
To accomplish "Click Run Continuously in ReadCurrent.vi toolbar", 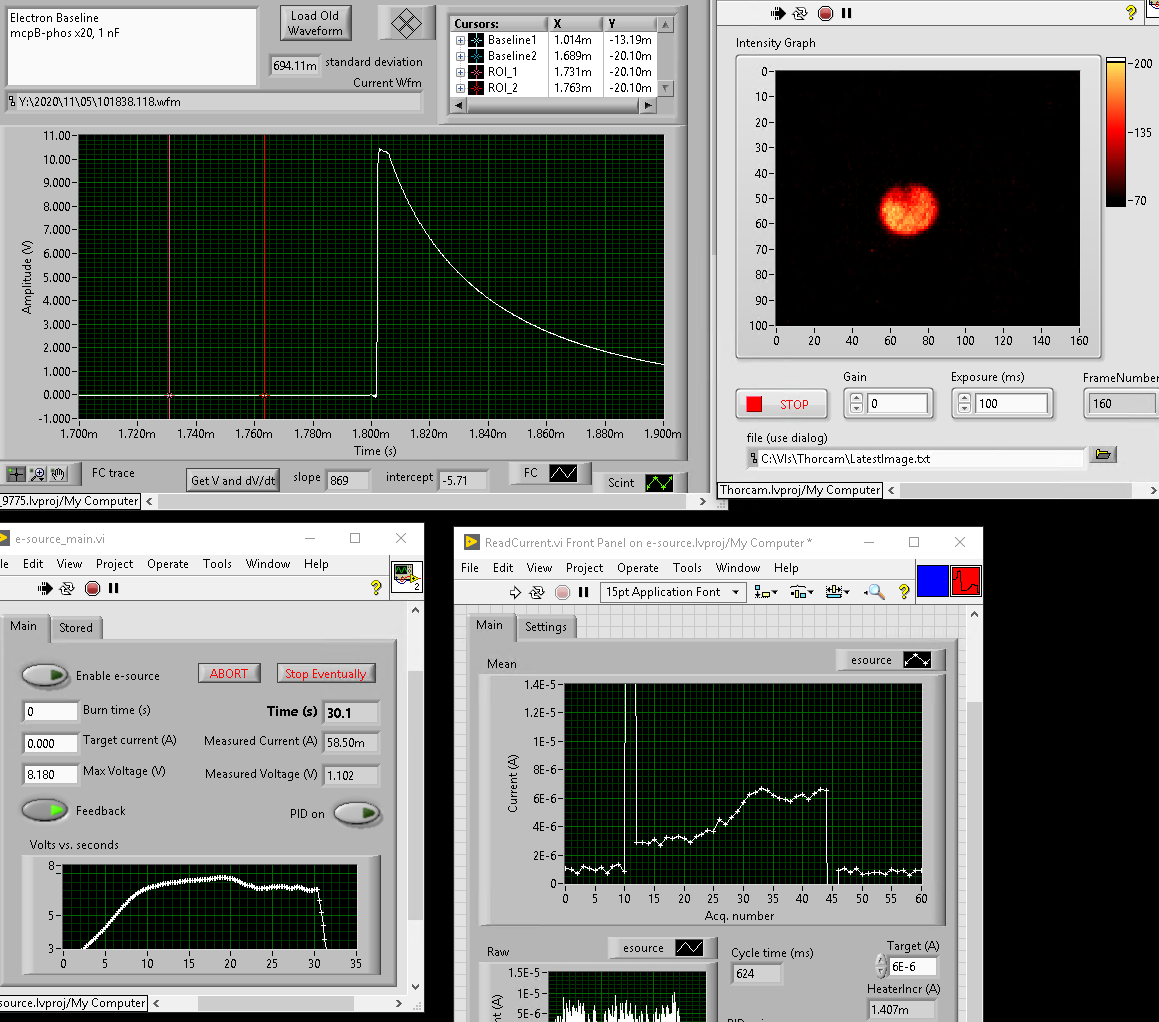I will [x=538, y=592].
